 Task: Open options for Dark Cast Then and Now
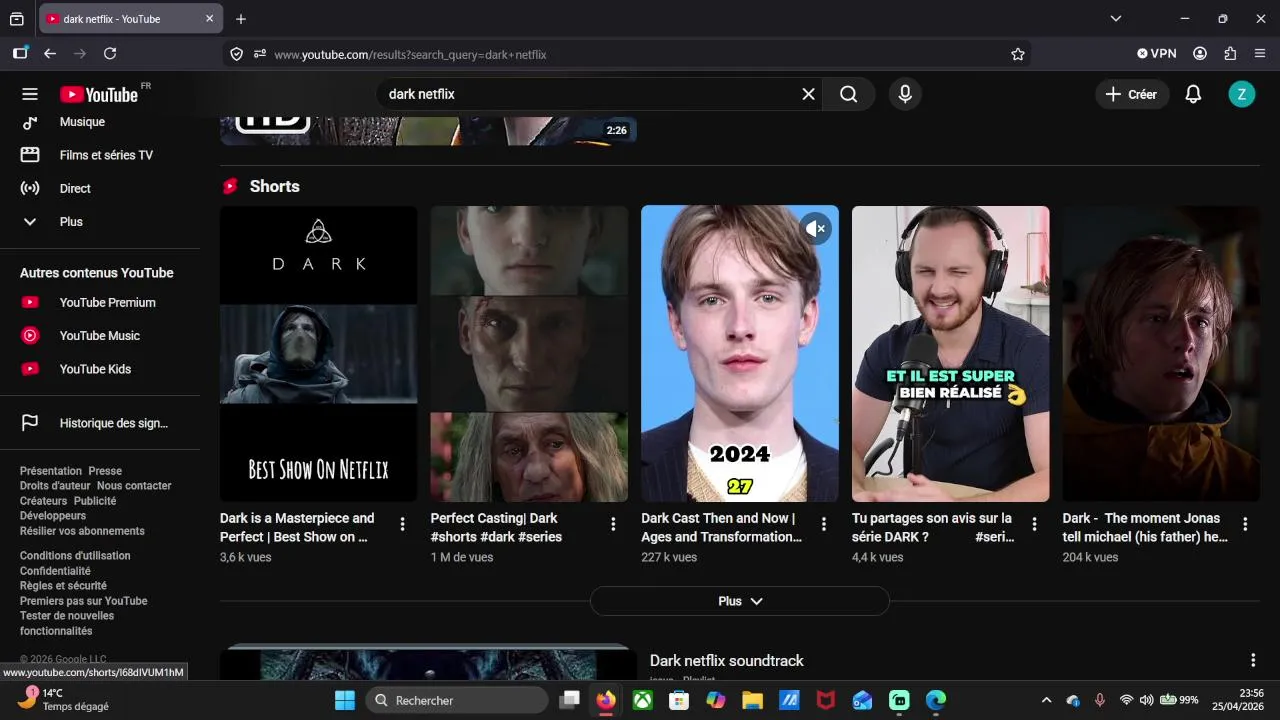pyautogui.click(x=824, y=524)
